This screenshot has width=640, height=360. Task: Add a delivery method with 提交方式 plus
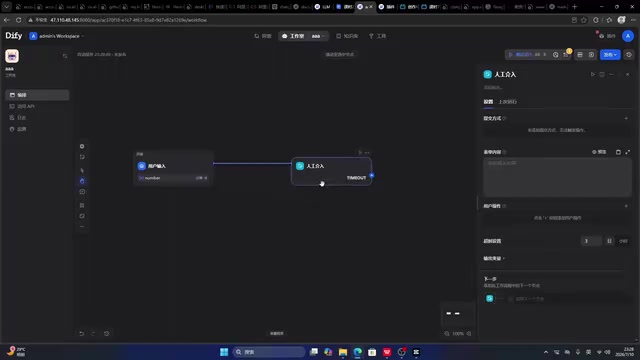coord(626,118)
